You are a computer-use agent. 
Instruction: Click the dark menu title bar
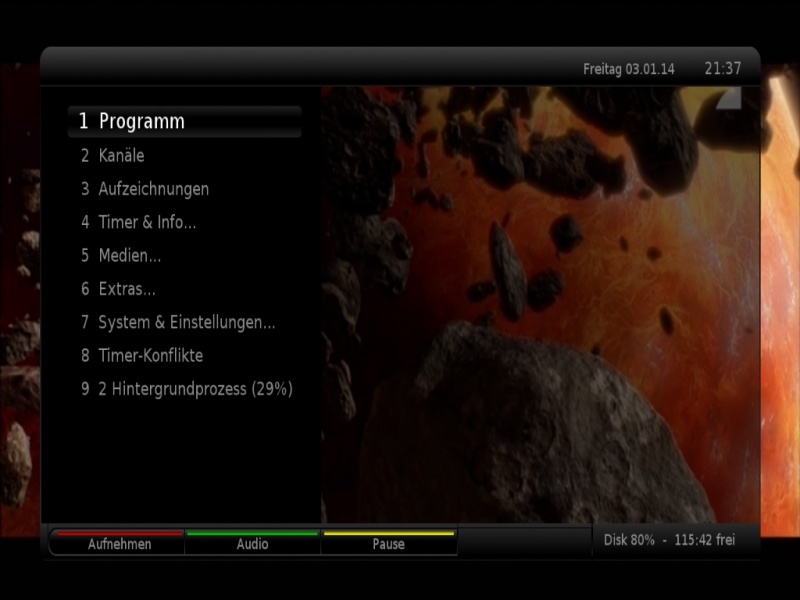click(300, 68)
